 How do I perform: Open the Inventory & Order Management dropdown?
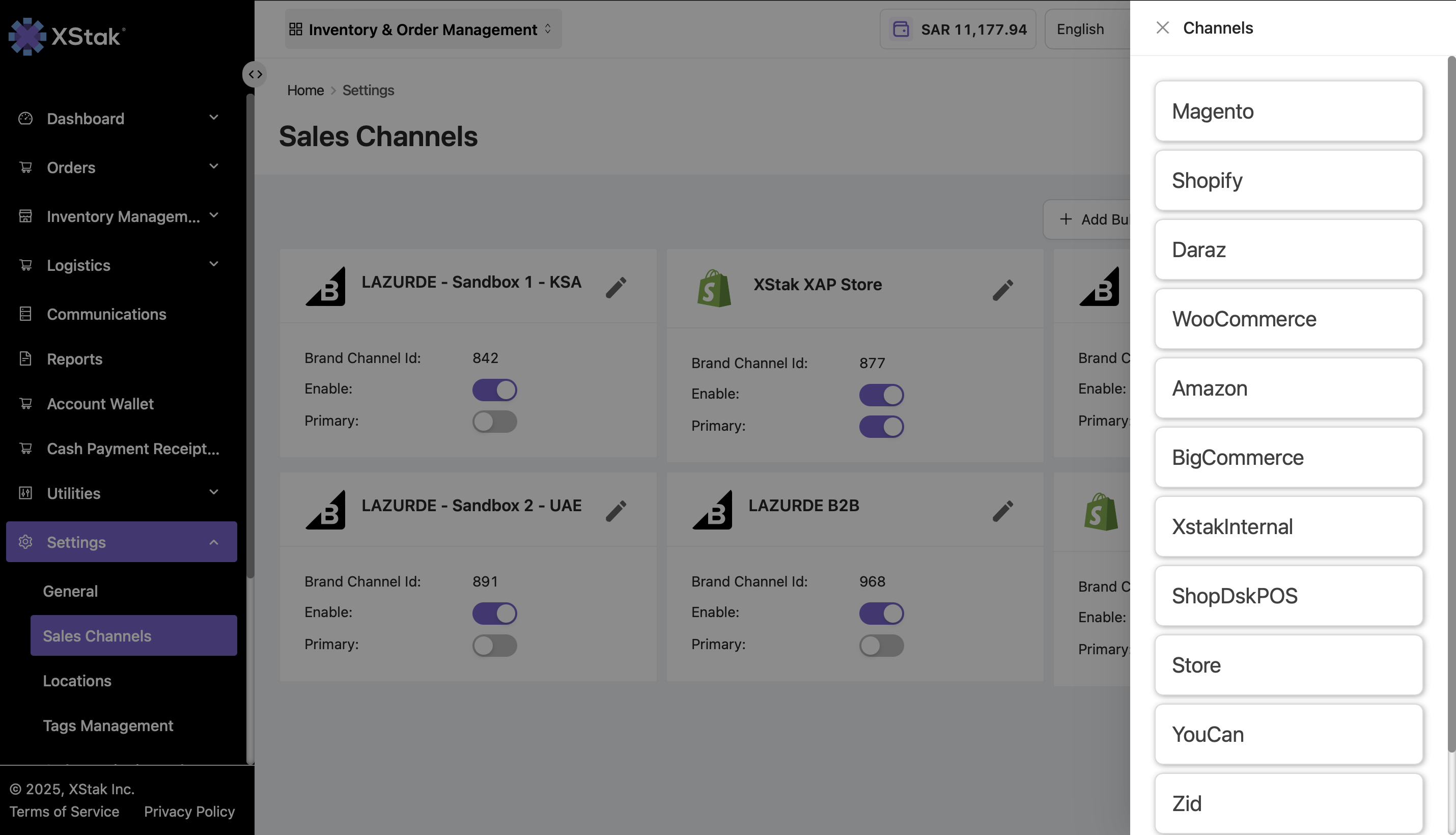pyautogui.click(x=423, y=29)
